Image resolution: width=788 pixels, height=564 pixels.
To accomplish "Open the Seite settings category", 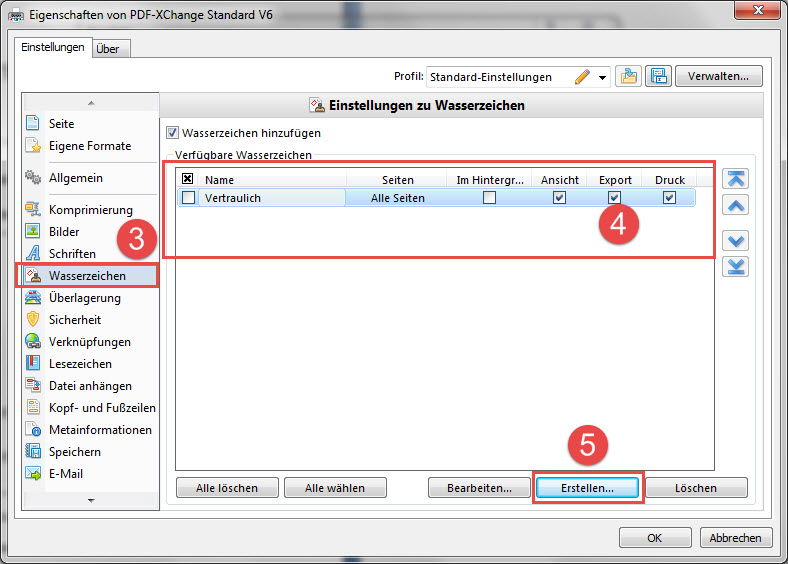I will 91,123.
